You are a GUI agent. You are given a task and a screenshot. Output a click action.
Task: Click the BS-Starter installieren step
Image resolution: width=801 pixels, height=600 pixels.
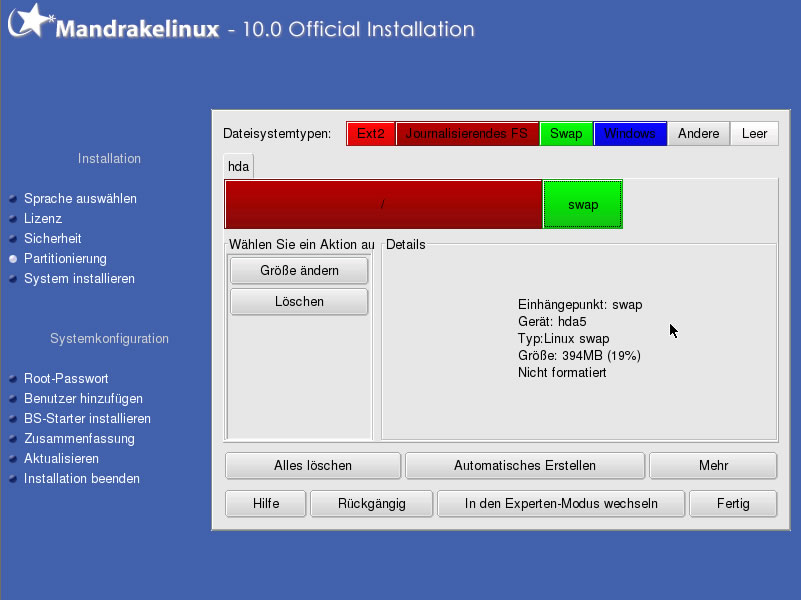coord(87,419)
